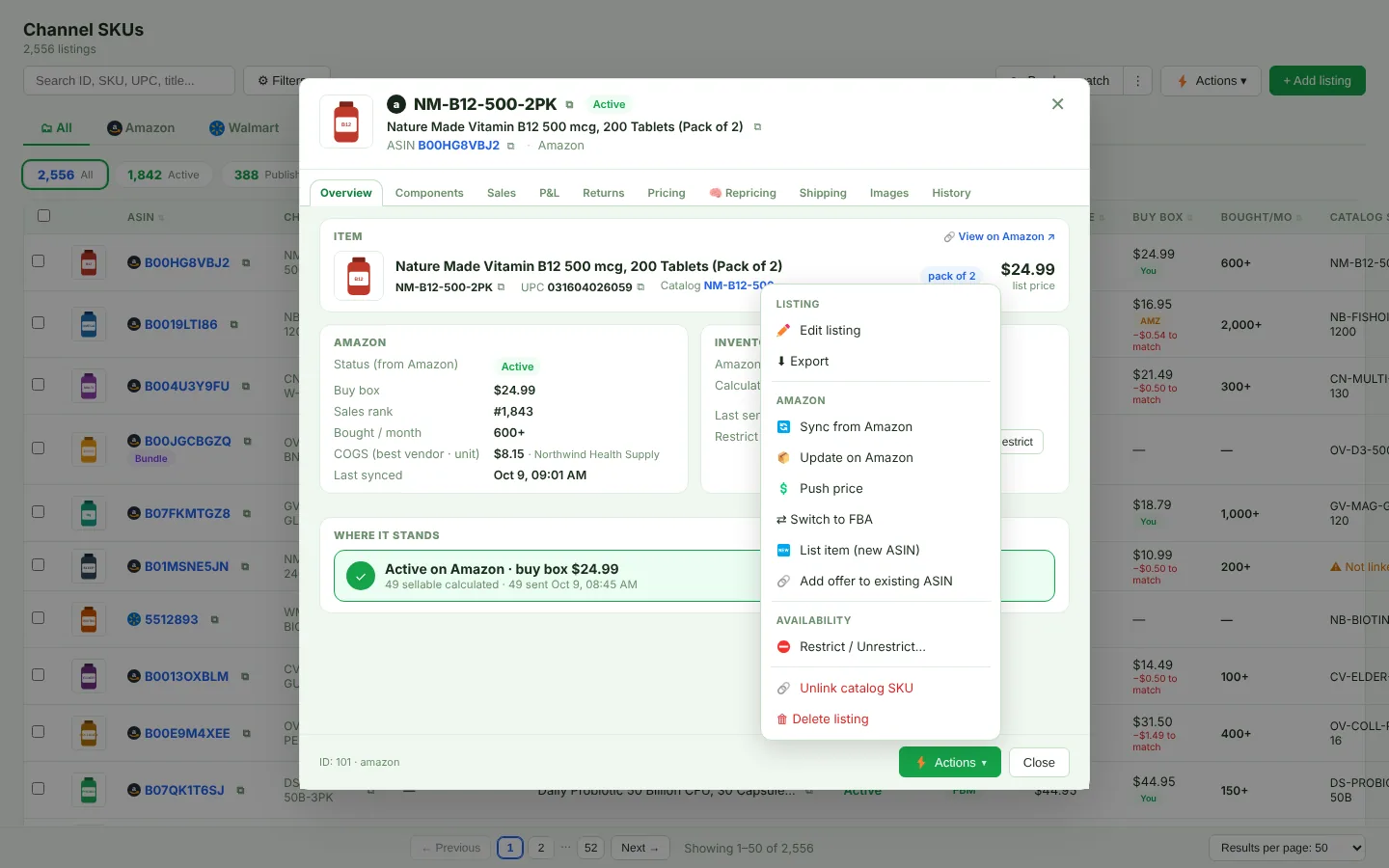Choose Push price from the menu
1389x868 pixels.
coord(881,489)
